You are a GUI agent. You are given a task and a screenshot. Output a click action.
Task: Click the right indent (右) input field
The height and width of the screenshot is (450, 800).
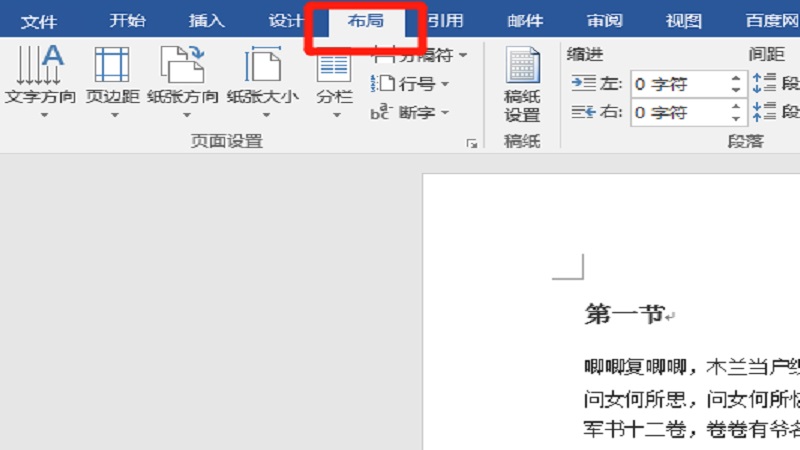click(678, 112)
